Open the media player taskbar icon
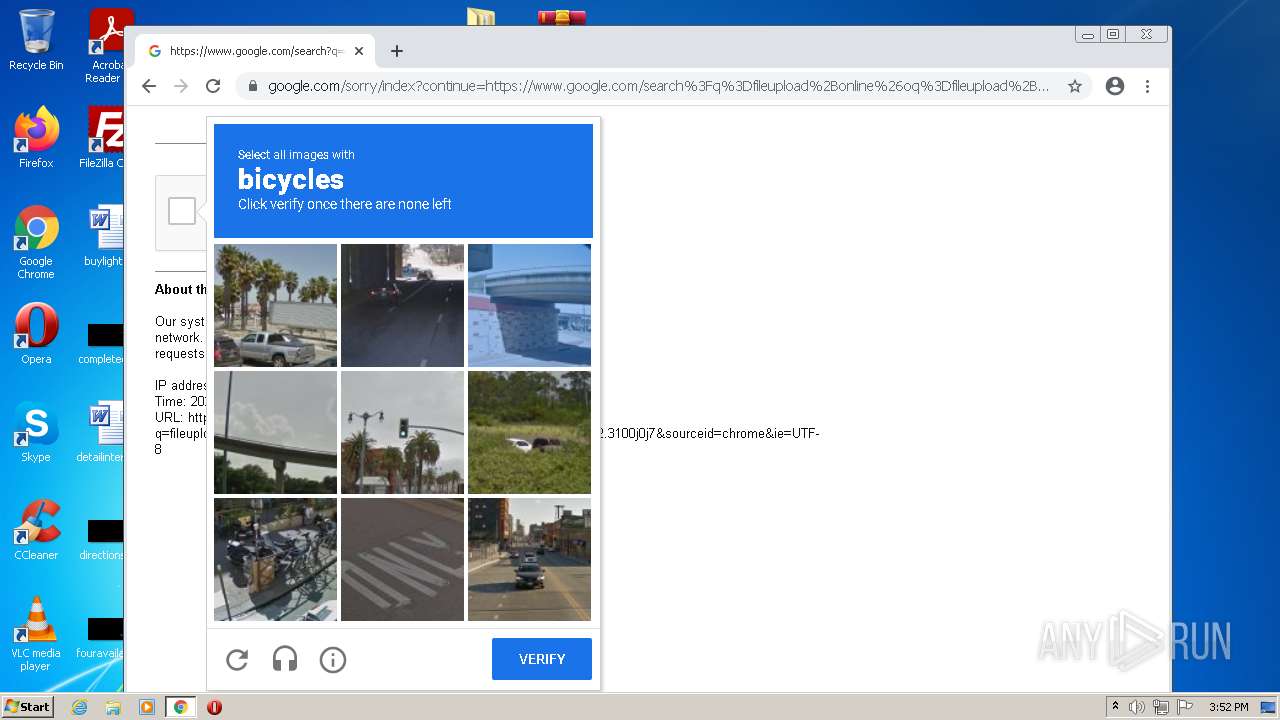The width and height of the screenshot is (1280, 720). click(146, 707)
